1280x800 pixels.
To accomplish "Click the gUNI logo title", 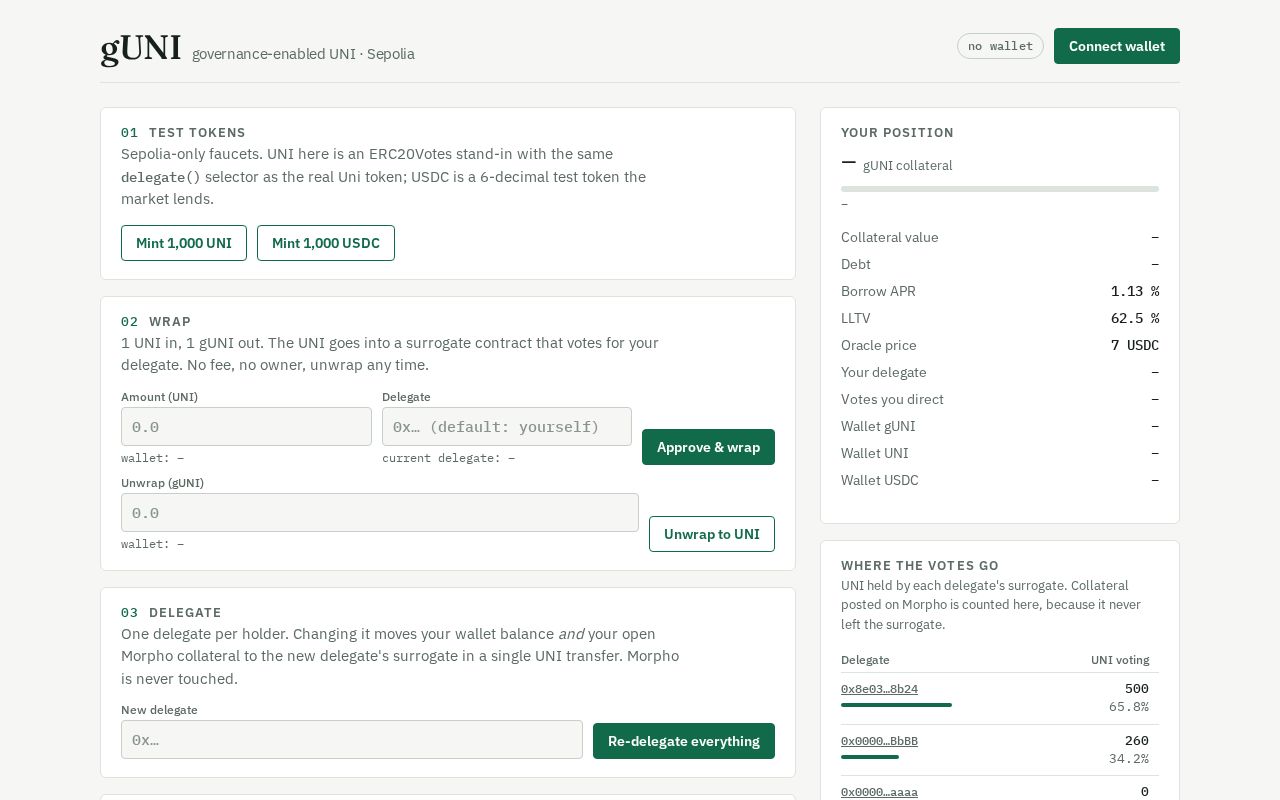I will point(141,48).
